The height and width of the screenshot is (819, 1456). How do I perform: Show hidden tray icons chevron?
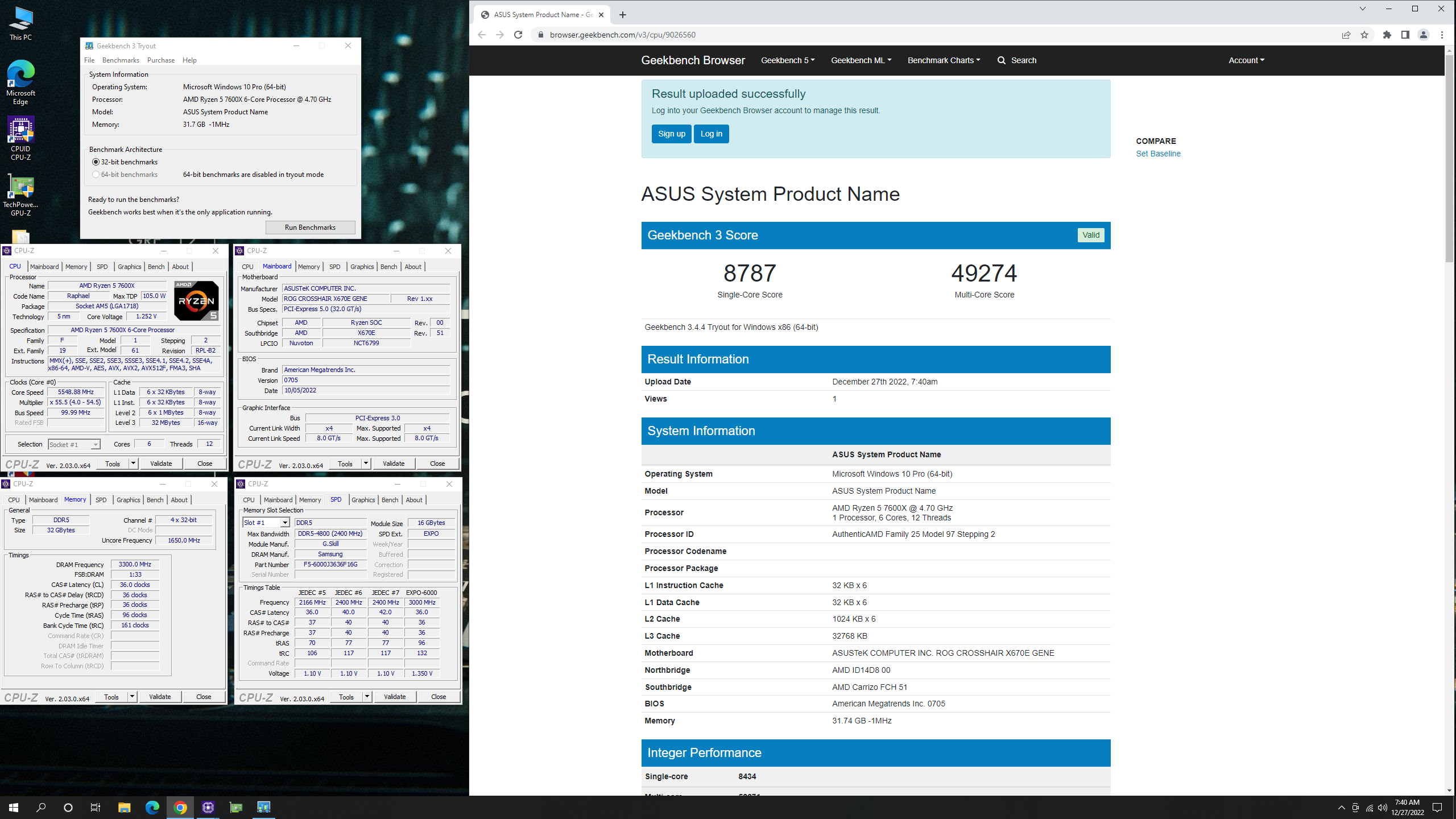1342,808
